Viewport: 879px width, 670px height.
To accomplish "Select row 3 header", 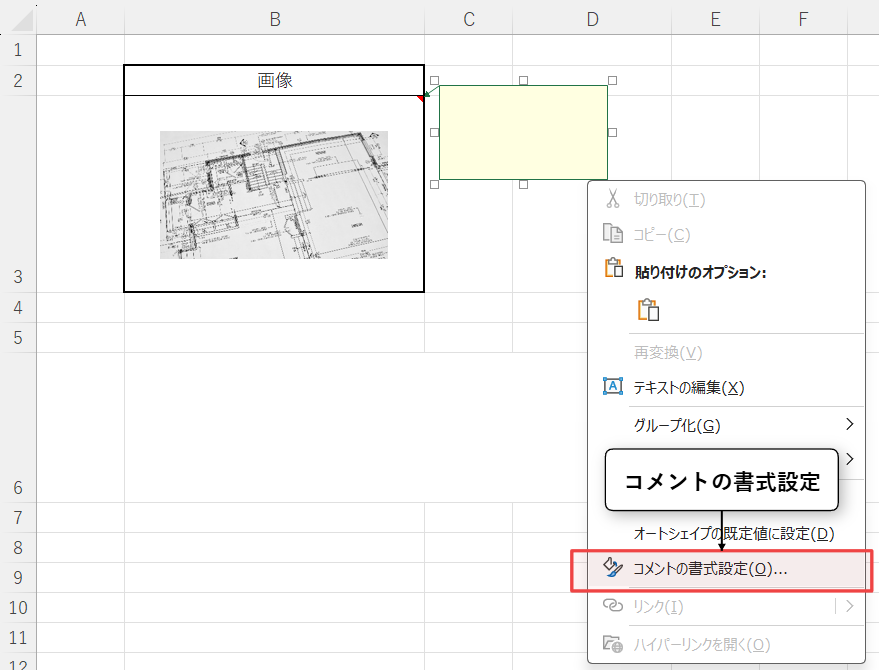I will [x=17, y=277].
